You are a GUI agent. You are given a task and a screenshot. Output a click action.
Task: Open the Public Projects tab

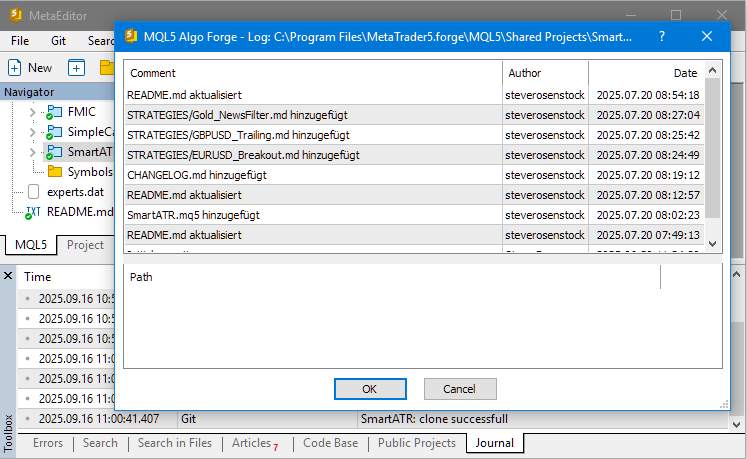pos(417,443)
